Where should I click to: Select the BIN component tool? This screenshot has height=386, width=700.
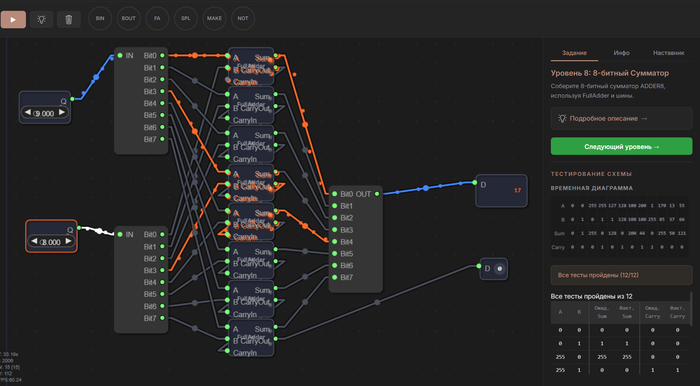tap(100, 18)
